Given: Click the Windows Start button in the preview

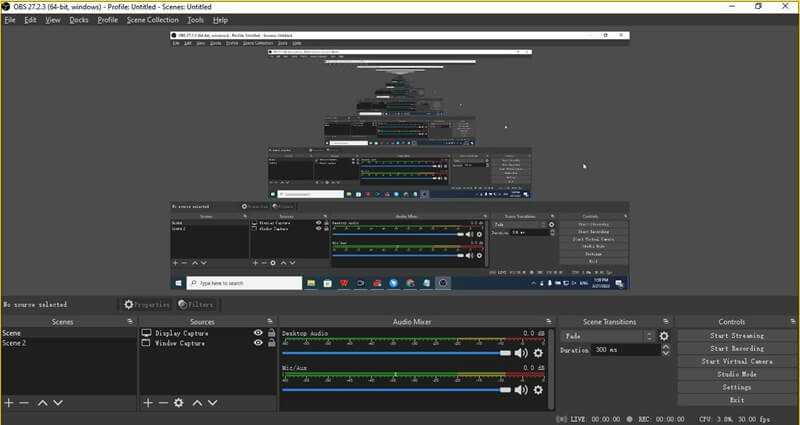Looking at the screenshot, I should 179,283.
